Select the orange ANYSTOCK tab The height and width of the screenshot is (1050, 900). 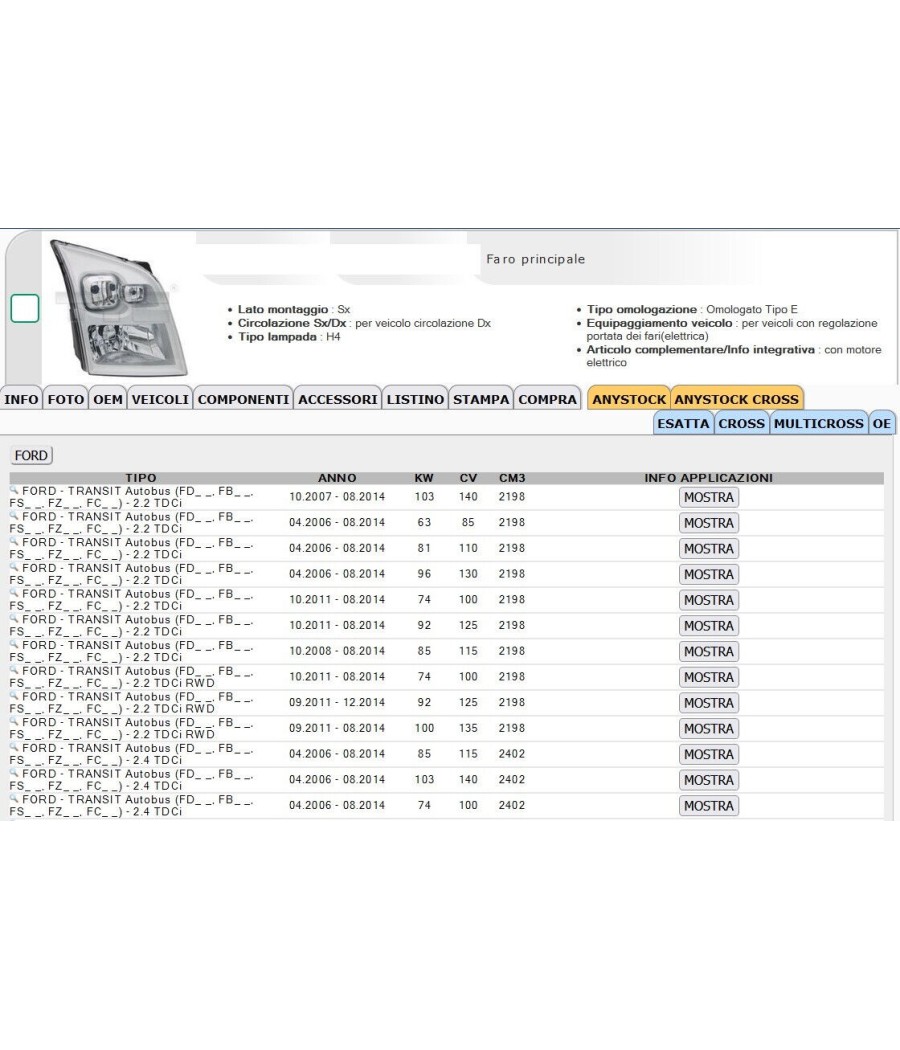coord(629,400)
